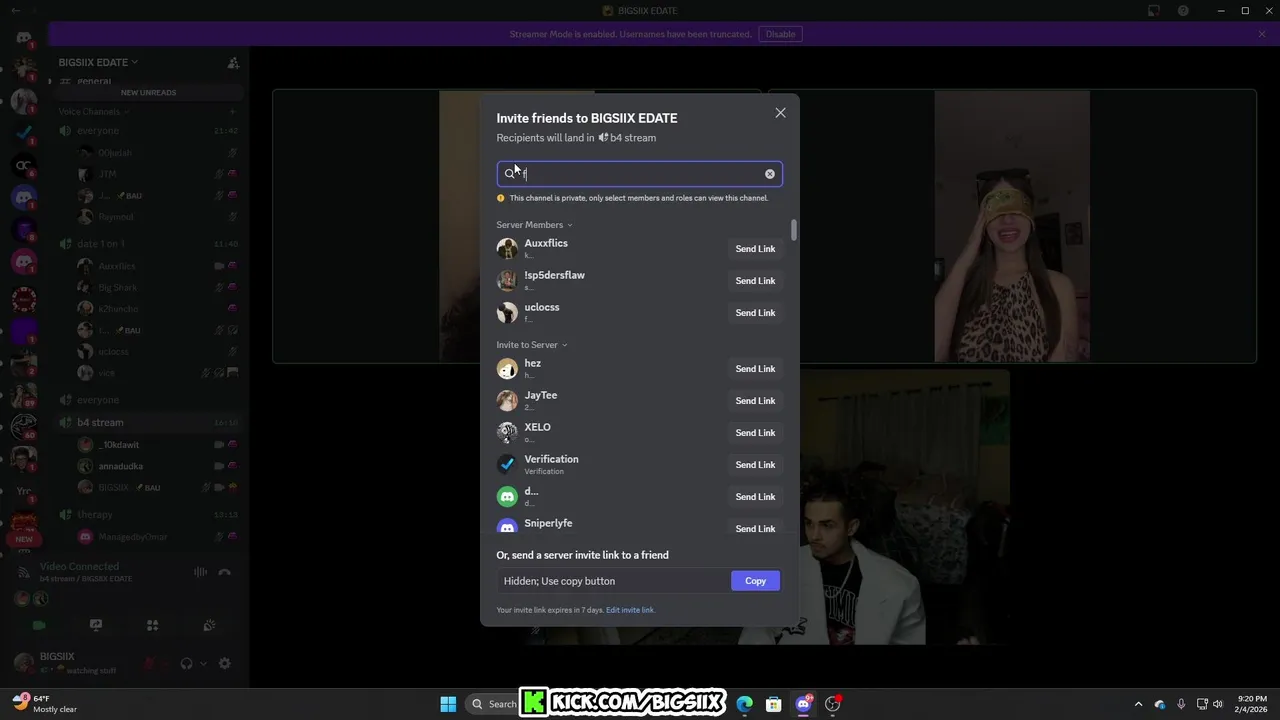
Task: Open Discord home direct messages icon
Action: [x=24, y=38]
